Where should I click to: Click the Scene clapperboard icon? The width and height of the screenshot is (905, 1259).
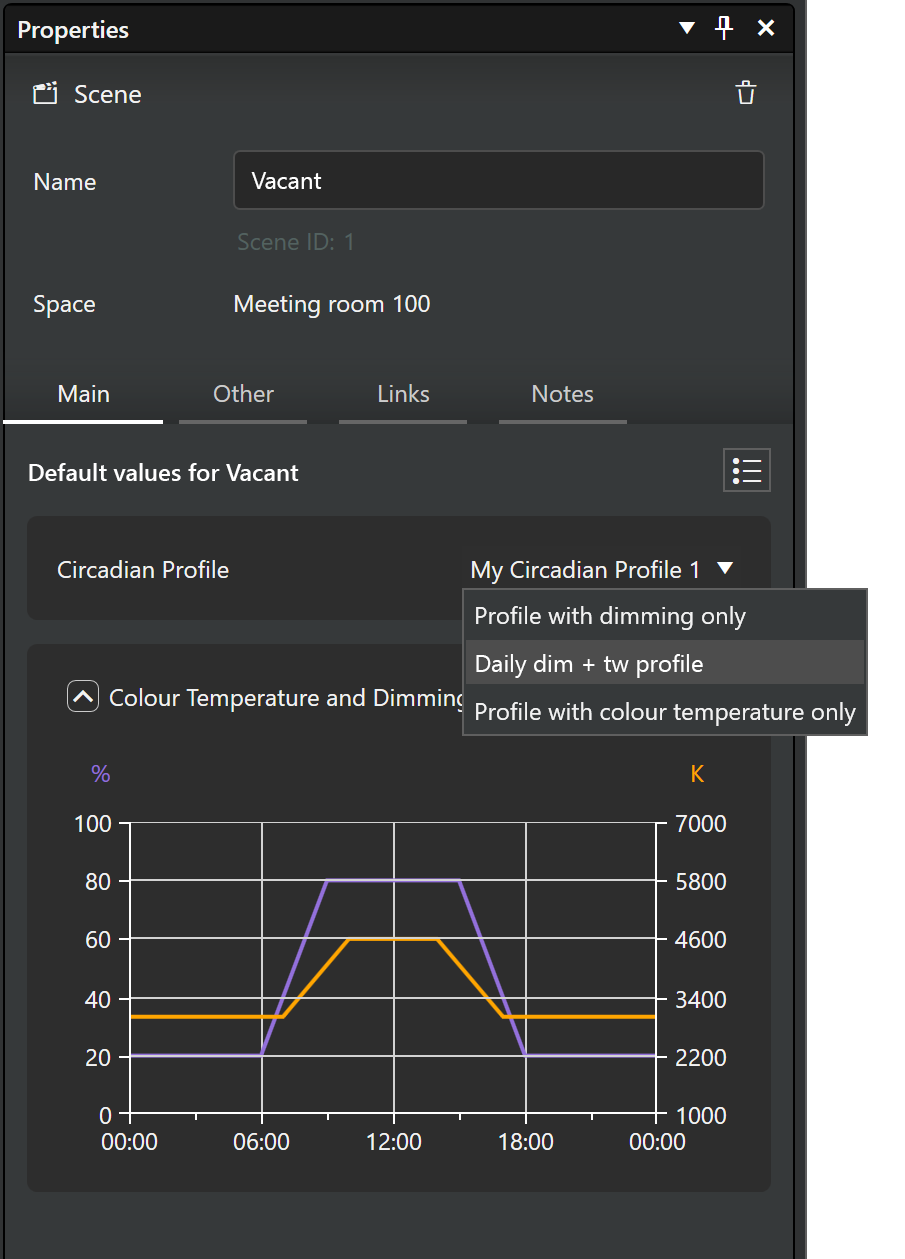click(x=45, y=94)
